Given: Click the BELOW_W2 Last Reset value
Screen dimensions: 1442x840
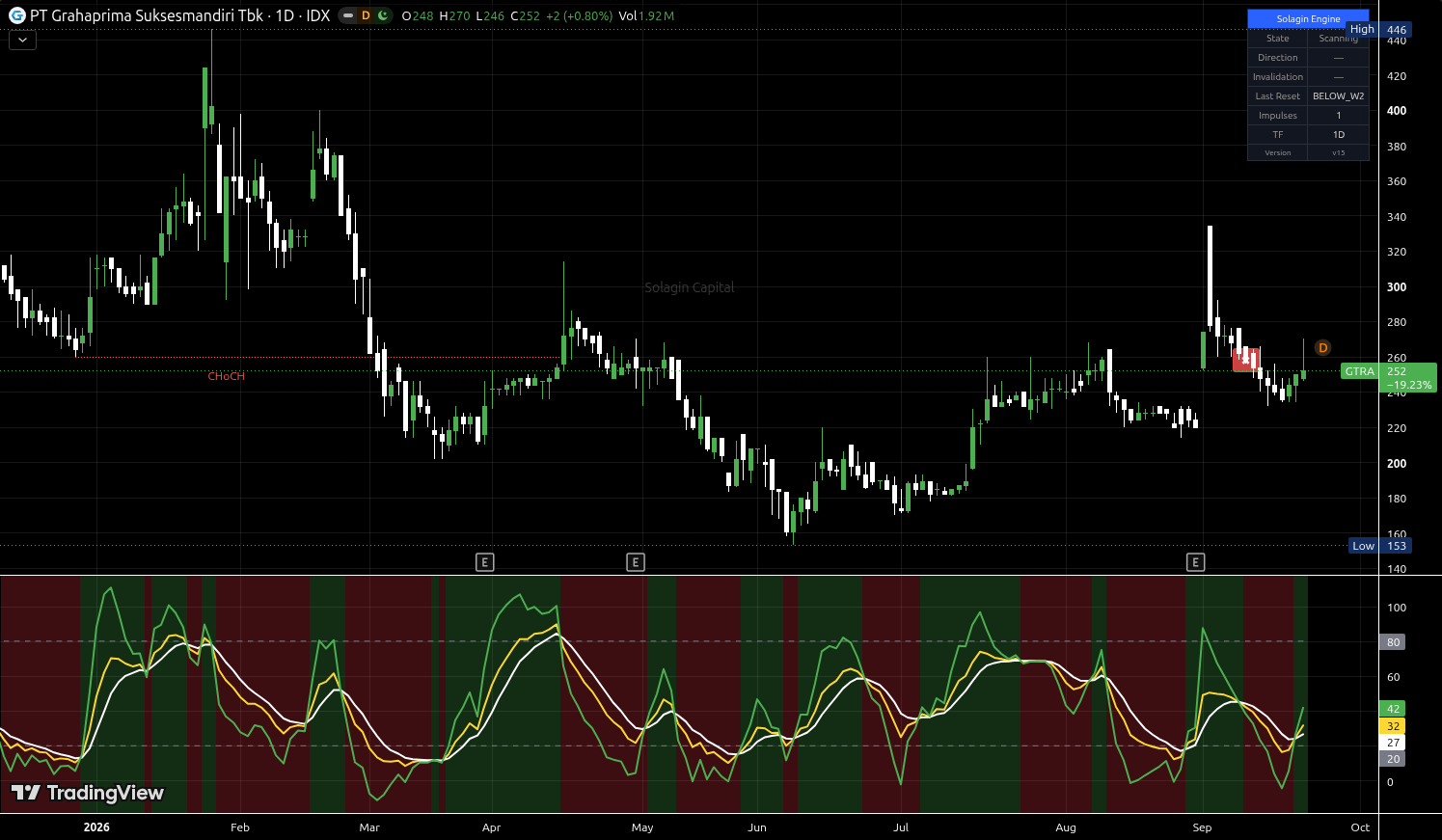Looking at the screenshot, I should coord(1338,96).
